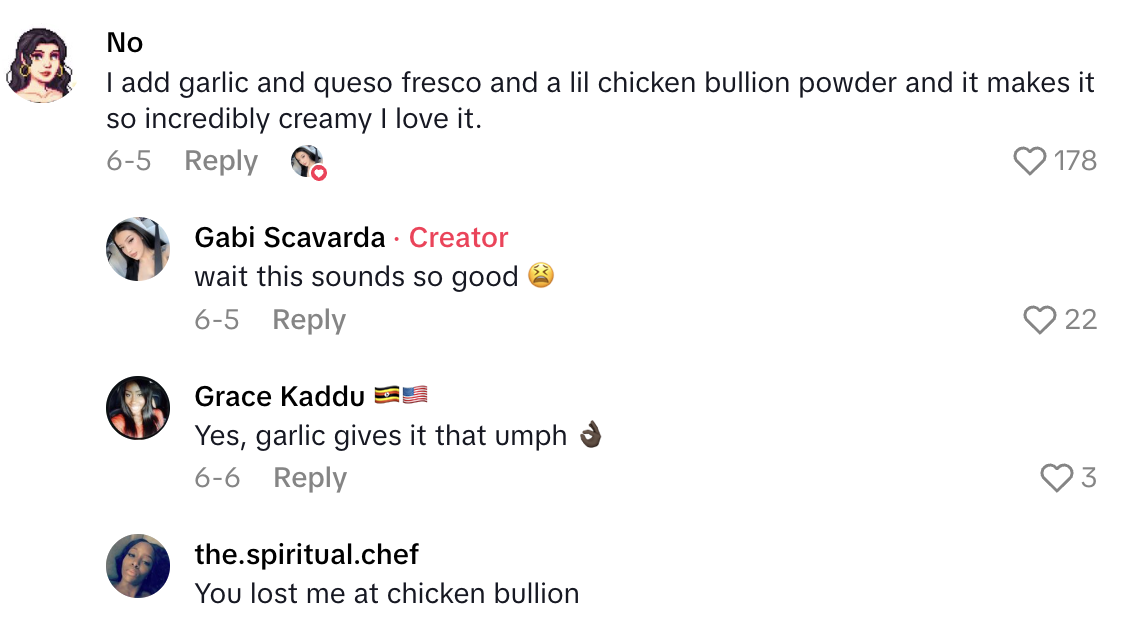Screen dimensions: 1132x618
Task: Tap the heart icon beside Grace Kaddu's comment
Action: point(1055,477)
